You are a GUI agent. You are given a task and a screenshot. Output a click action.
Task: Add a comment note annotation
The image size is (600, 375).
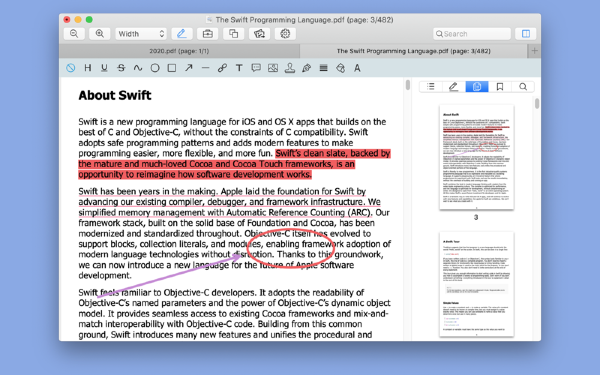tap(256, 68)
